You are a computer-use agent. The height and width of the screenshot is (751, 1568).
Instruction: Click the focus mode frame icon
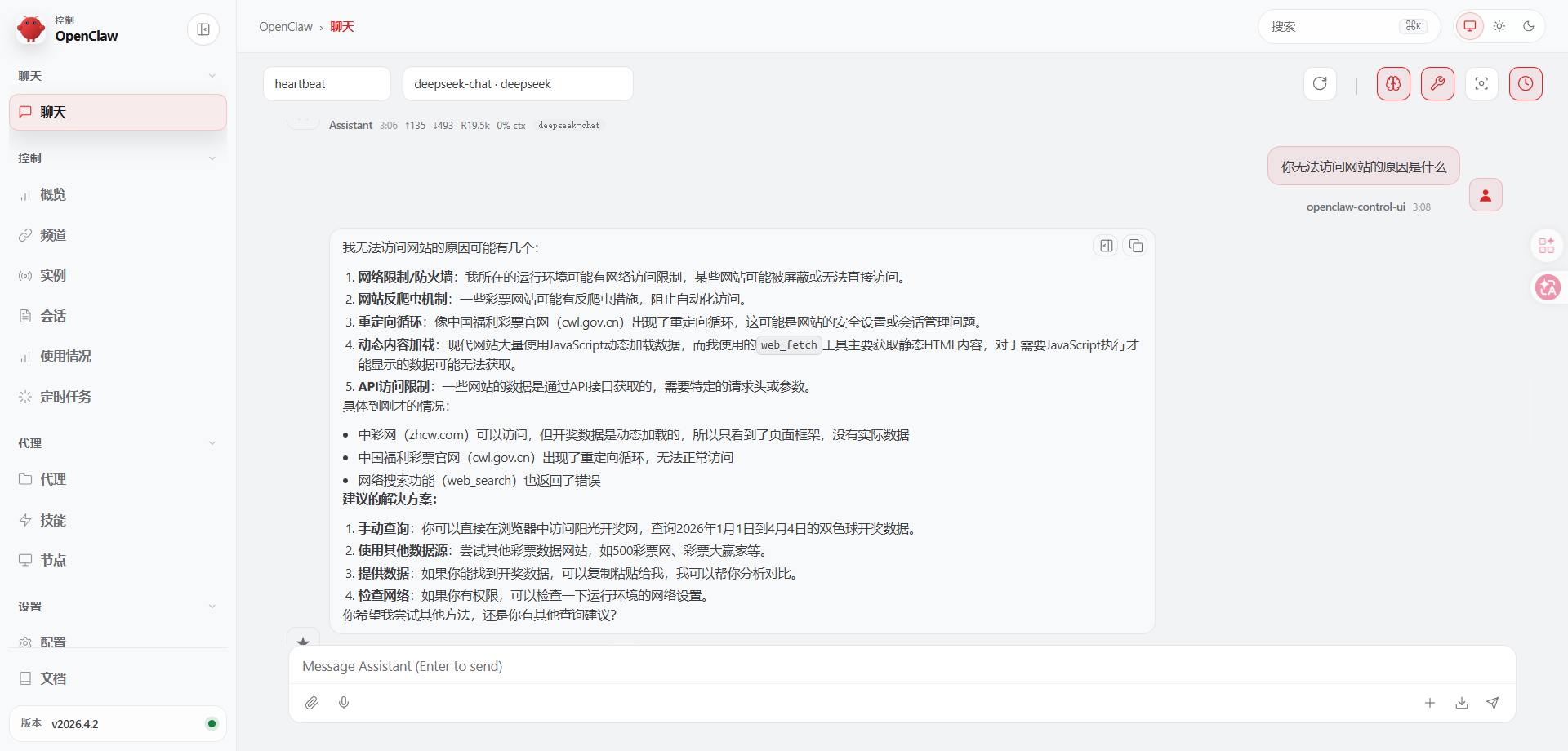1481,84
